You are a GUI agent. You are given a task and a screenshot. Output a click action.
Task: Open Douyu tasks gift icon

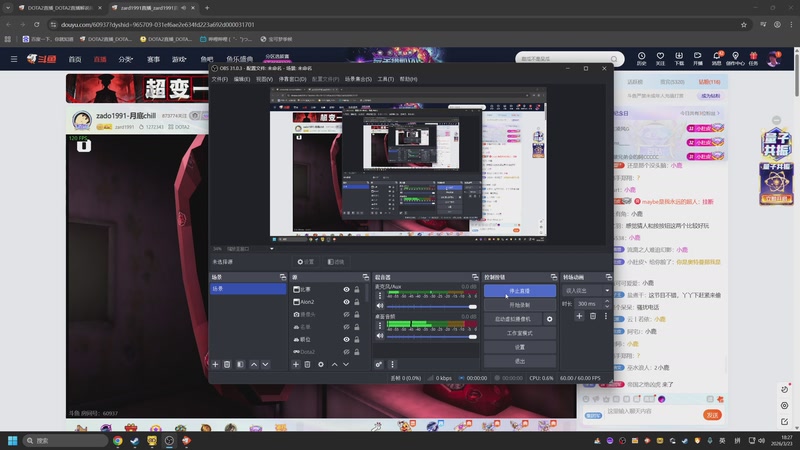(754, 58)
